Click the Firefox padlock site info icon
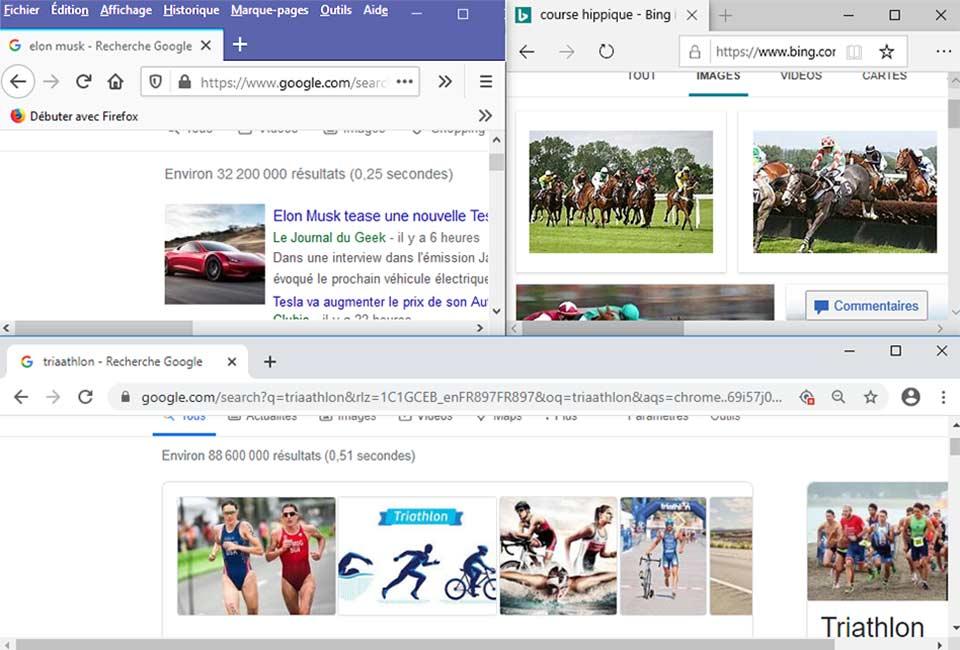 pos(184,81)
